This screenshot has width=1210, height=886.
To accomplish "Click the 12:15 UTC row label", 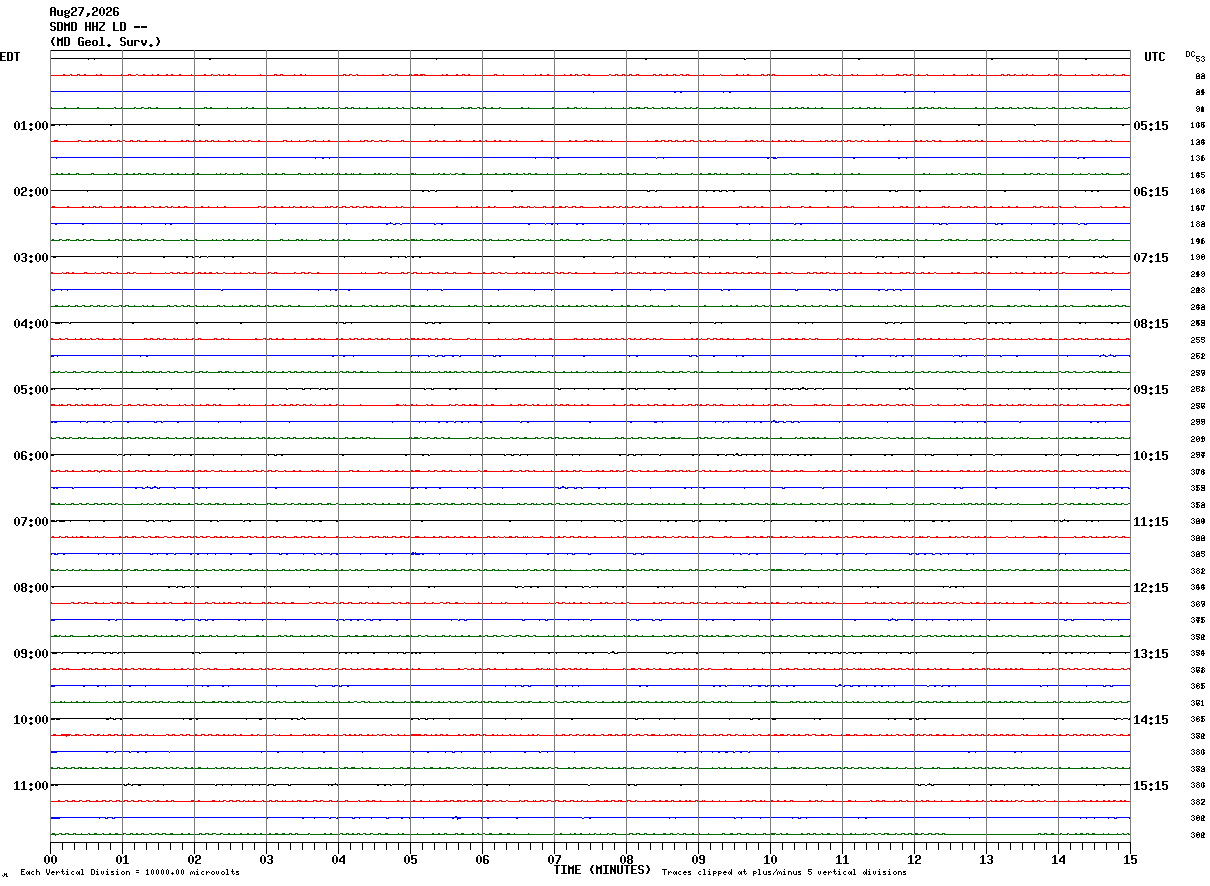I will click(1151, 588).
